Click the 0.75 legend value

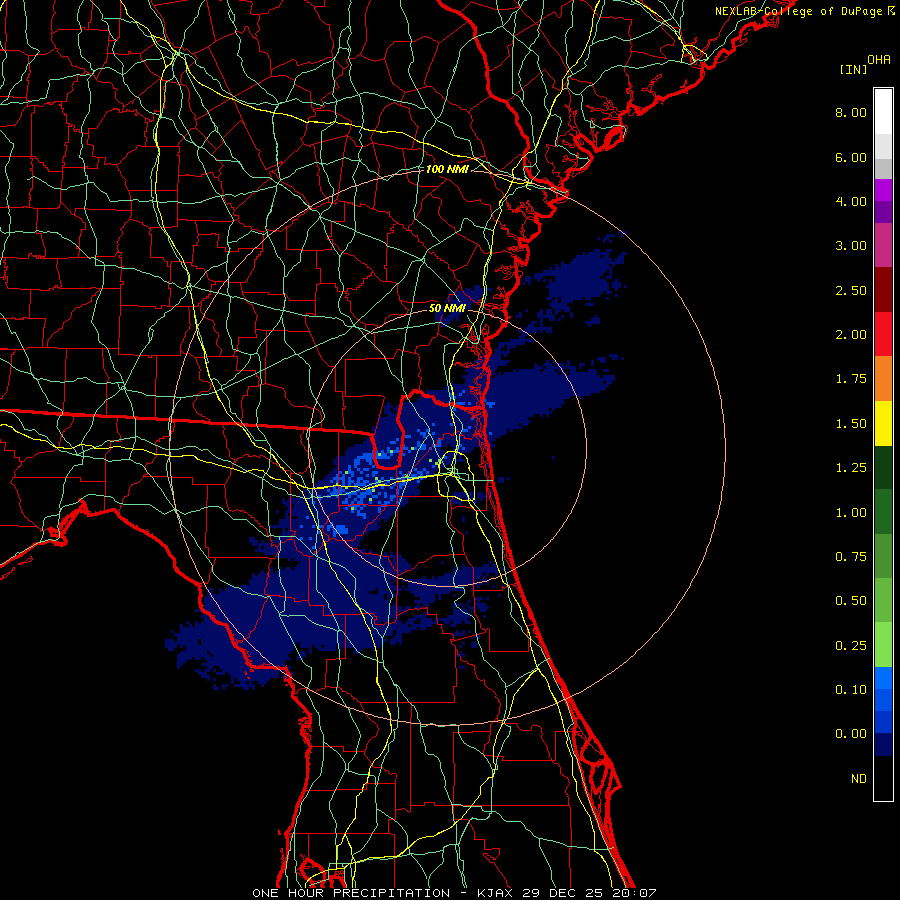point(851,557)
